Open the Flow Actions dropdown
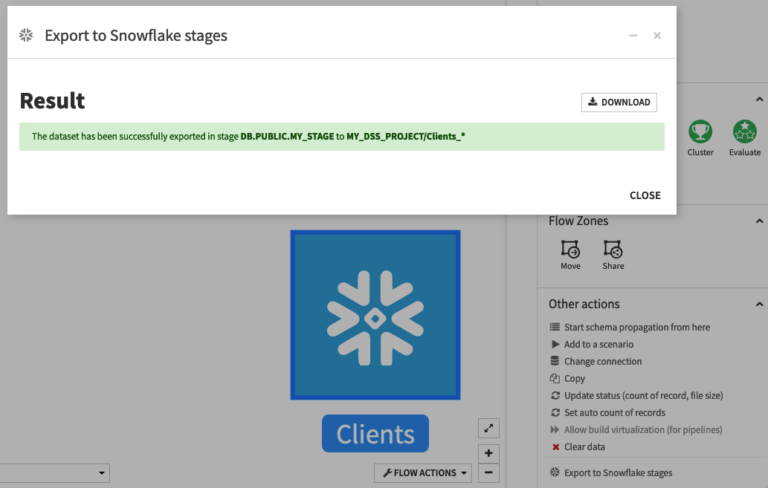 click(x=423, y=473)
